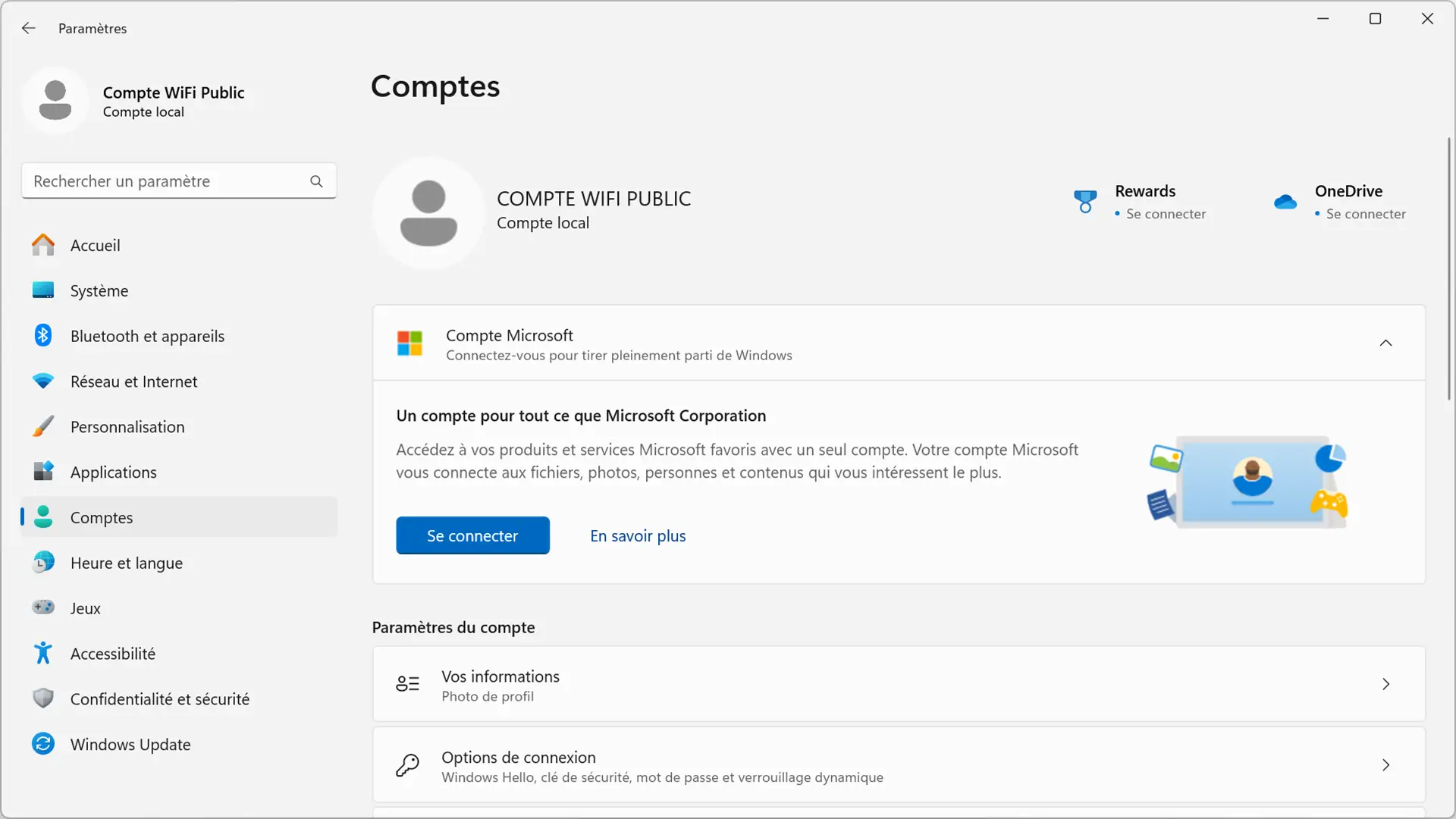
Task: Click the Applications icon in sidebar
Action: [x=43, y=471]
